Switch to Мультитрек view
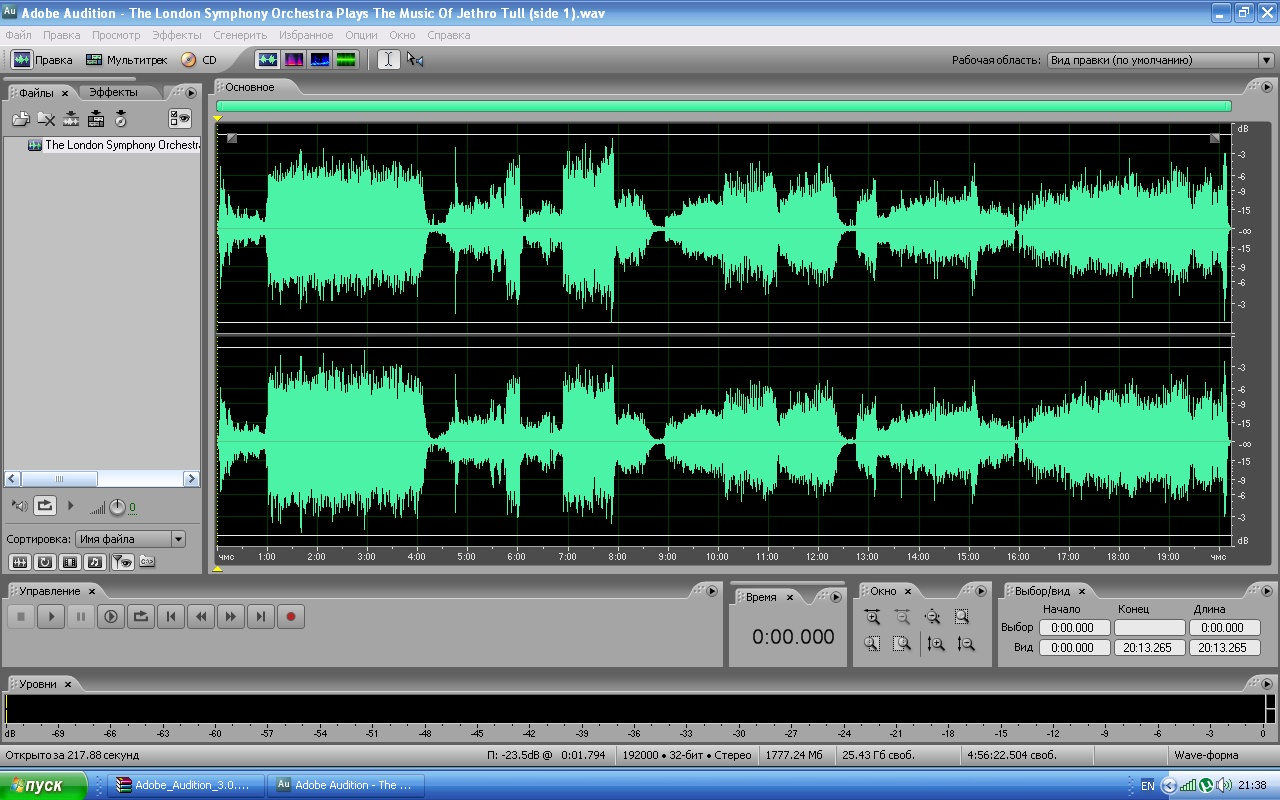Viewport: 1280px width, 800px height. pos(127,60)
